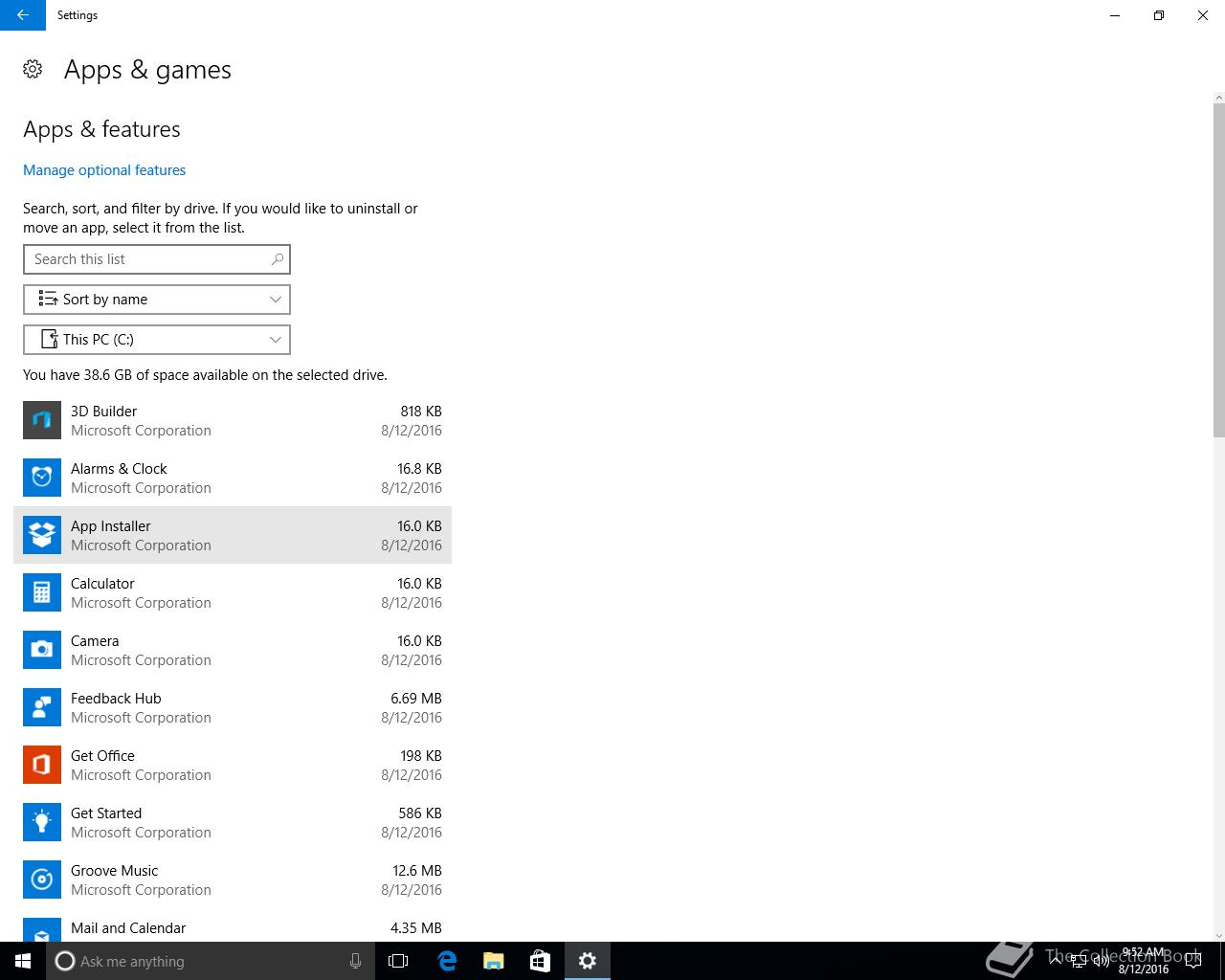Screen dimensions: 1225x980
Task: Click the Alarms & Clock app icon
Action: point(42,478)
